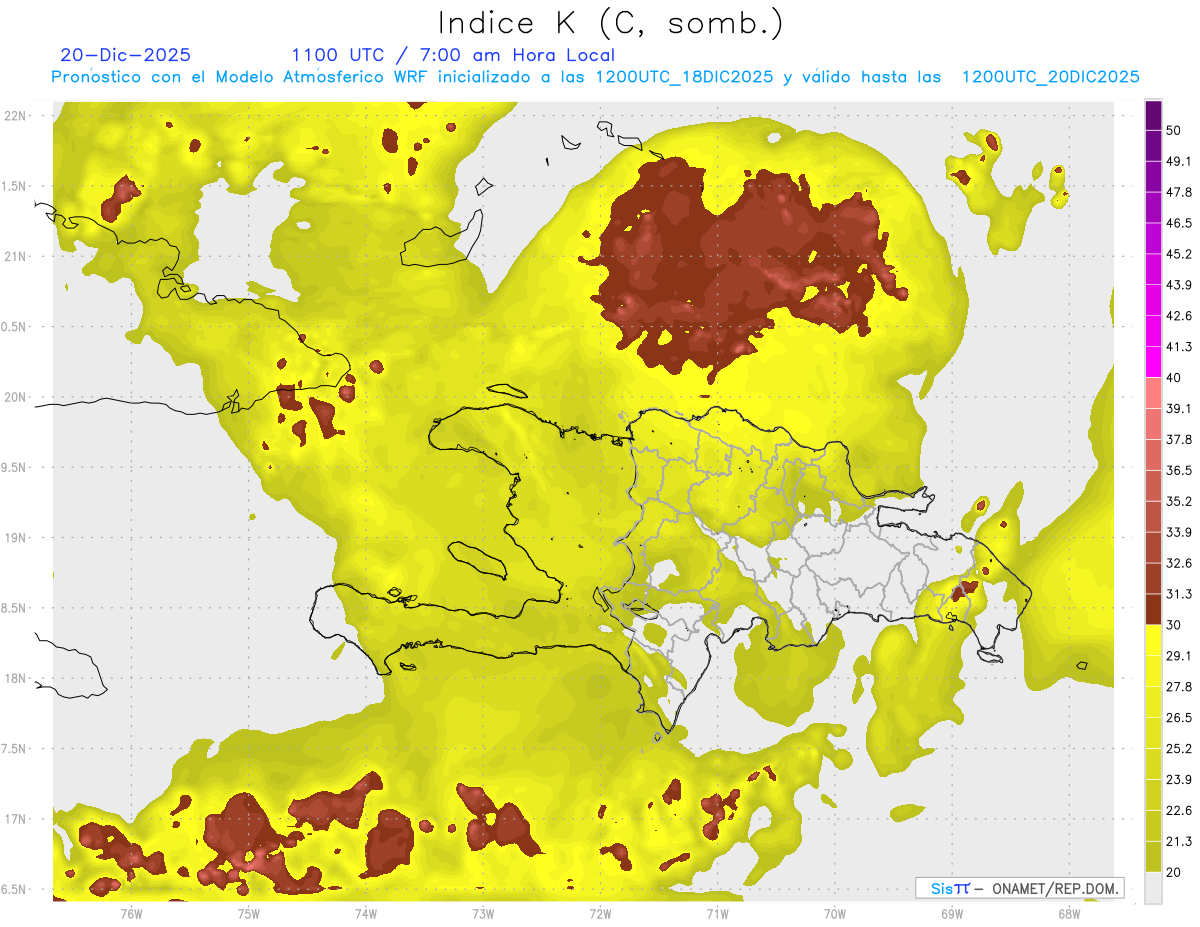The width and height of the screenshot is (1200, 927).
Task: Click the 70W longitude axis label
Action: click(834, 914)
